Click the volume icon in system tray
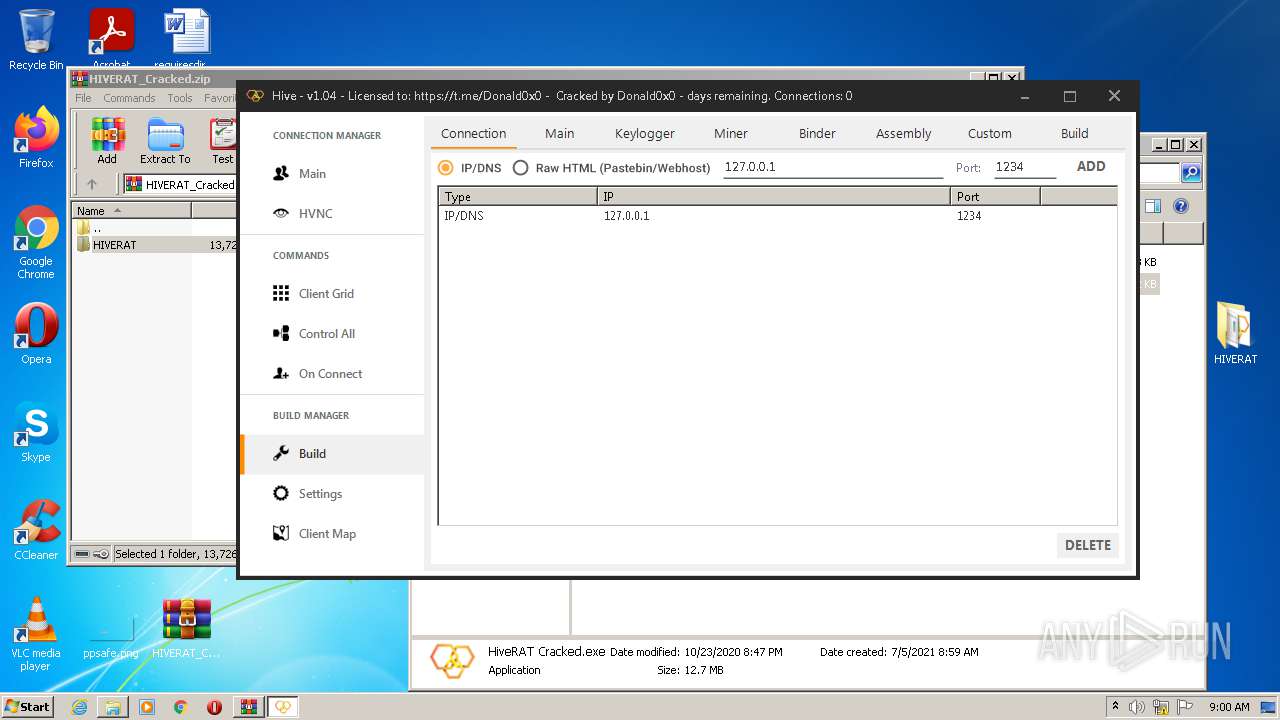Viewport: 1280px width, 720px height. coord(1136,707)
